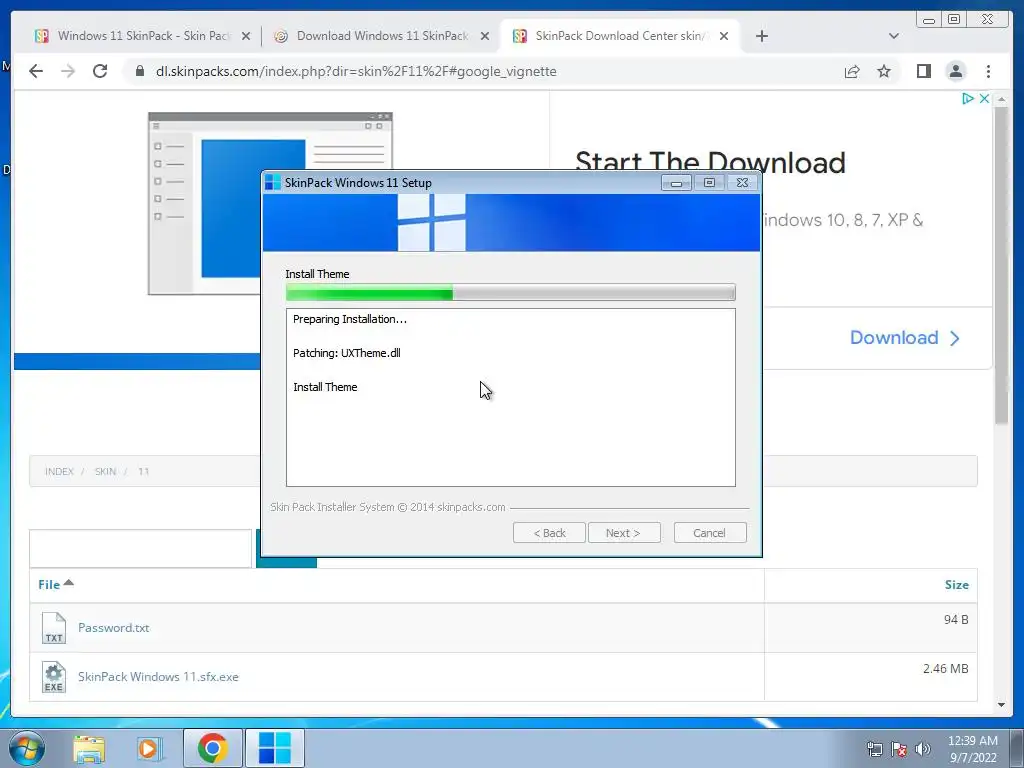Click the Back button in setup

[549, 533]
